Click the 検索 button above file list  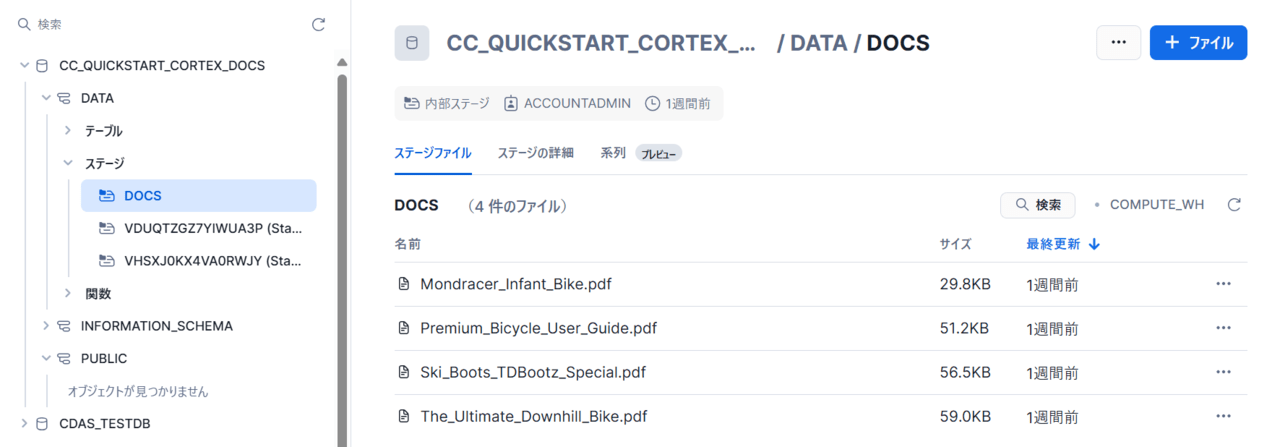pyautogui.click(x=1037, y=205)
